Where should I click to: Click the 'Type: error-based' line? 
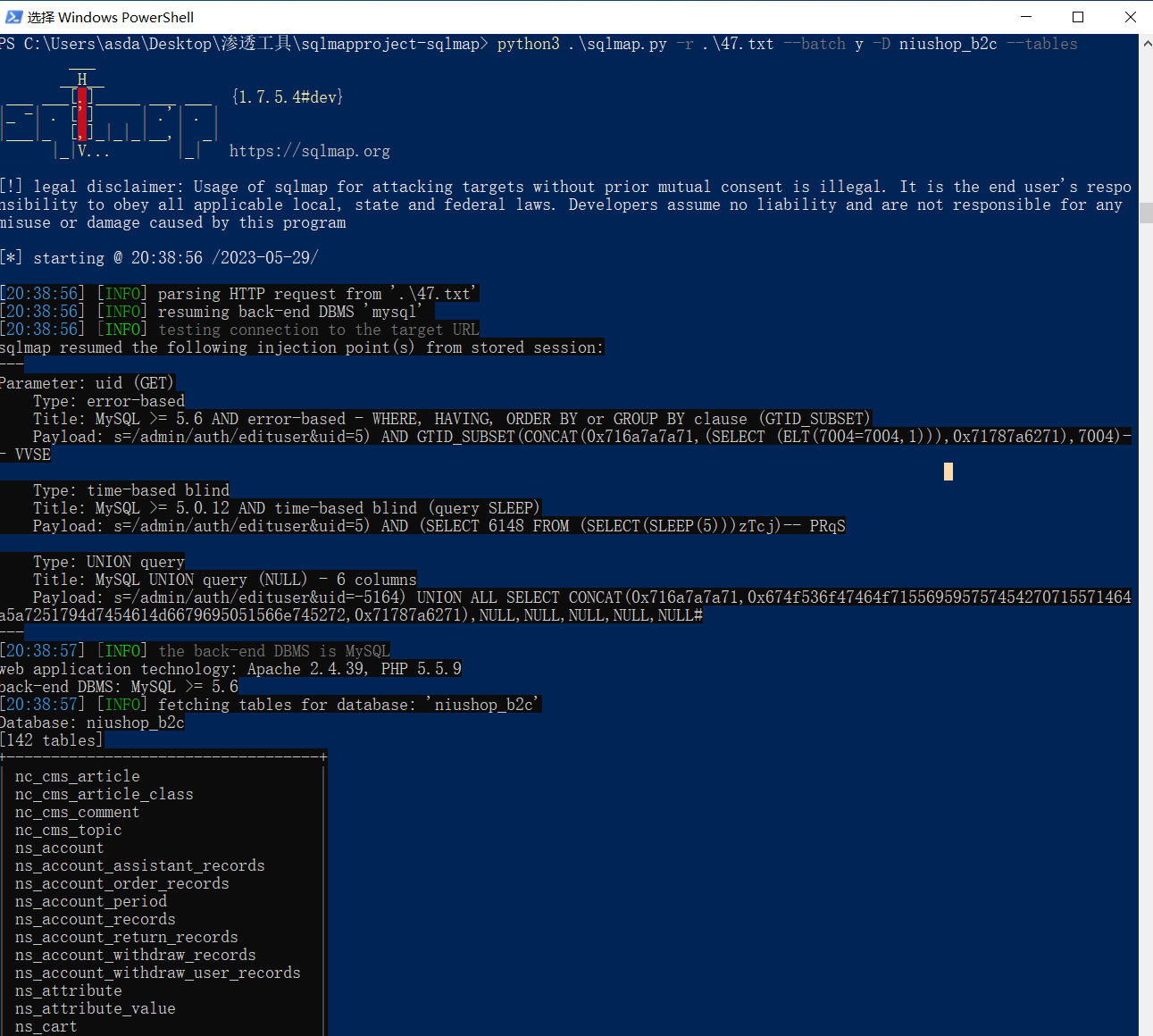109,401
